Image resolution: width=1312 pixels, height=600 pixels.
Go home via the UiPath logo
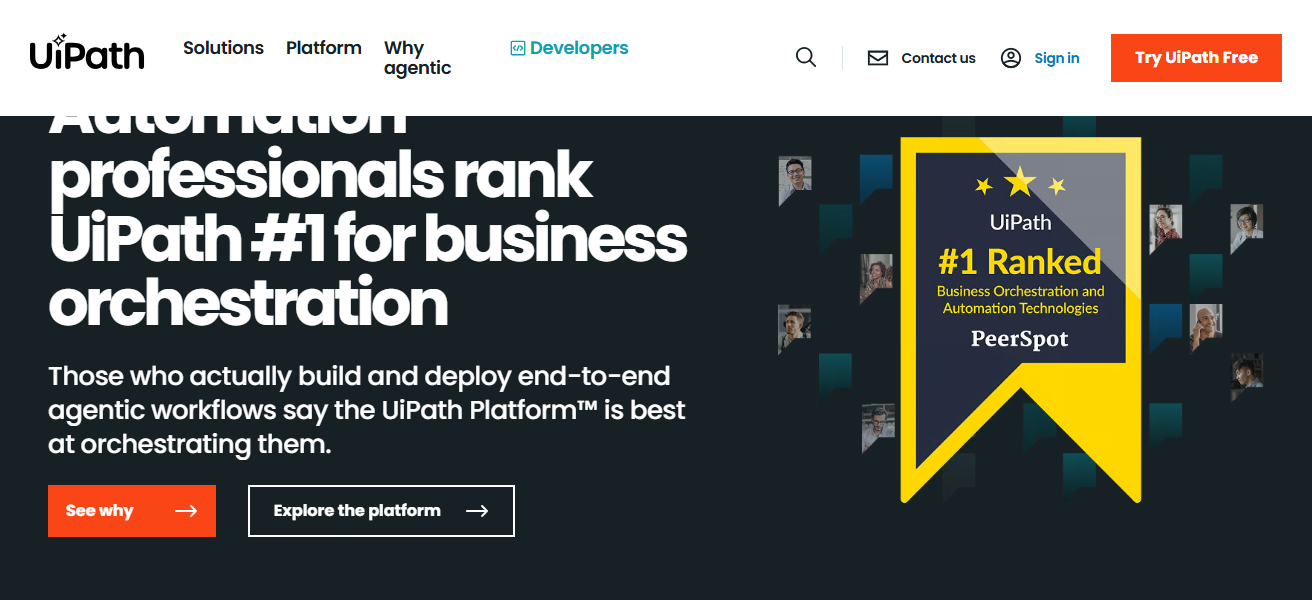point(87,54)
